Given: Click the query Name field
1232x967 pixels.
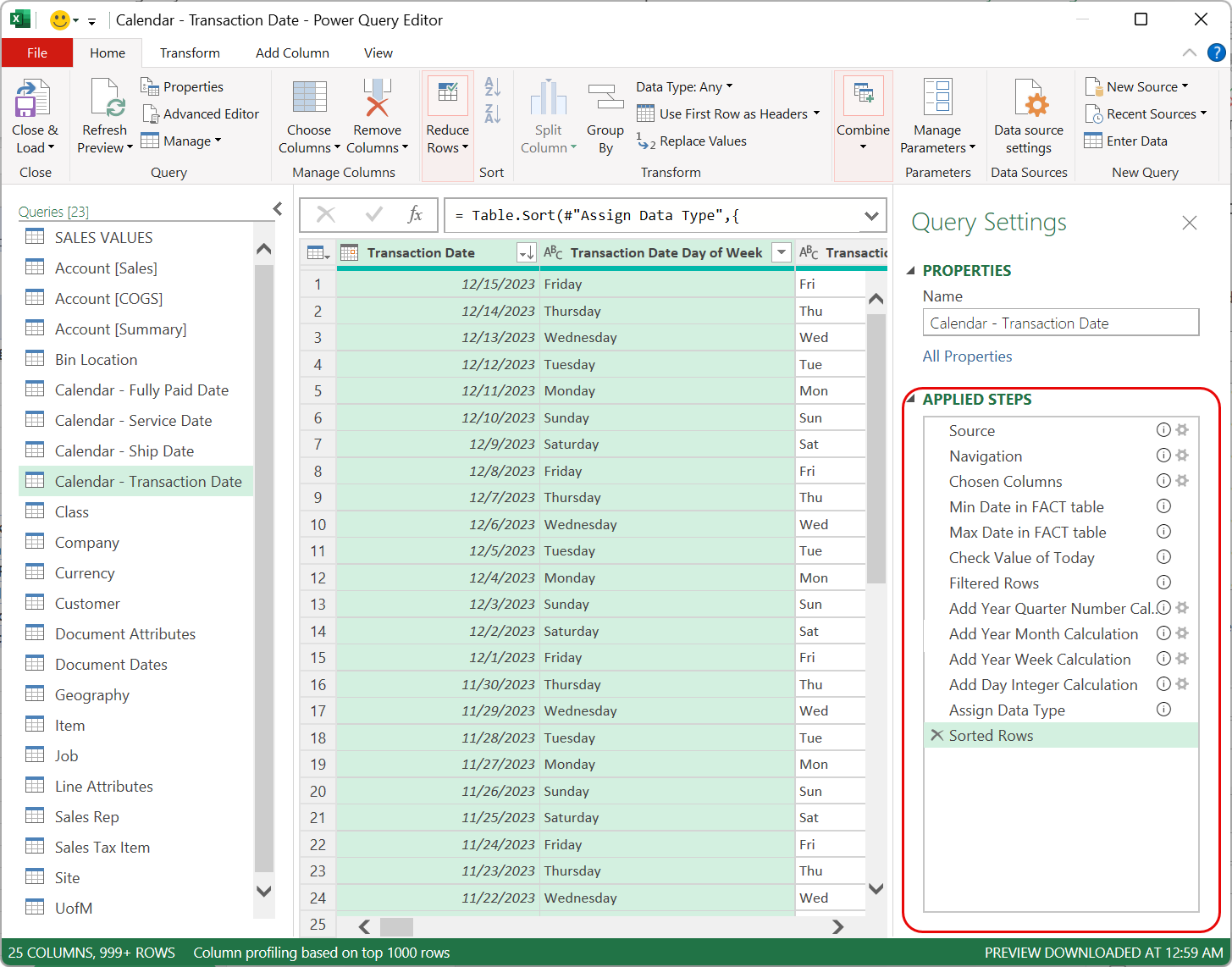Looking at the screenshot, I should [x=1060, y=323].
